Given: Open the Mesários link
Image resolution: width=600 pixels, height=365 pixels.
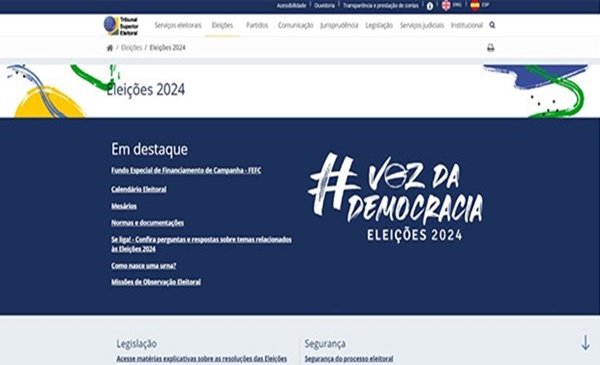Looking at the screenshot, I should click(x=124, y=206).
